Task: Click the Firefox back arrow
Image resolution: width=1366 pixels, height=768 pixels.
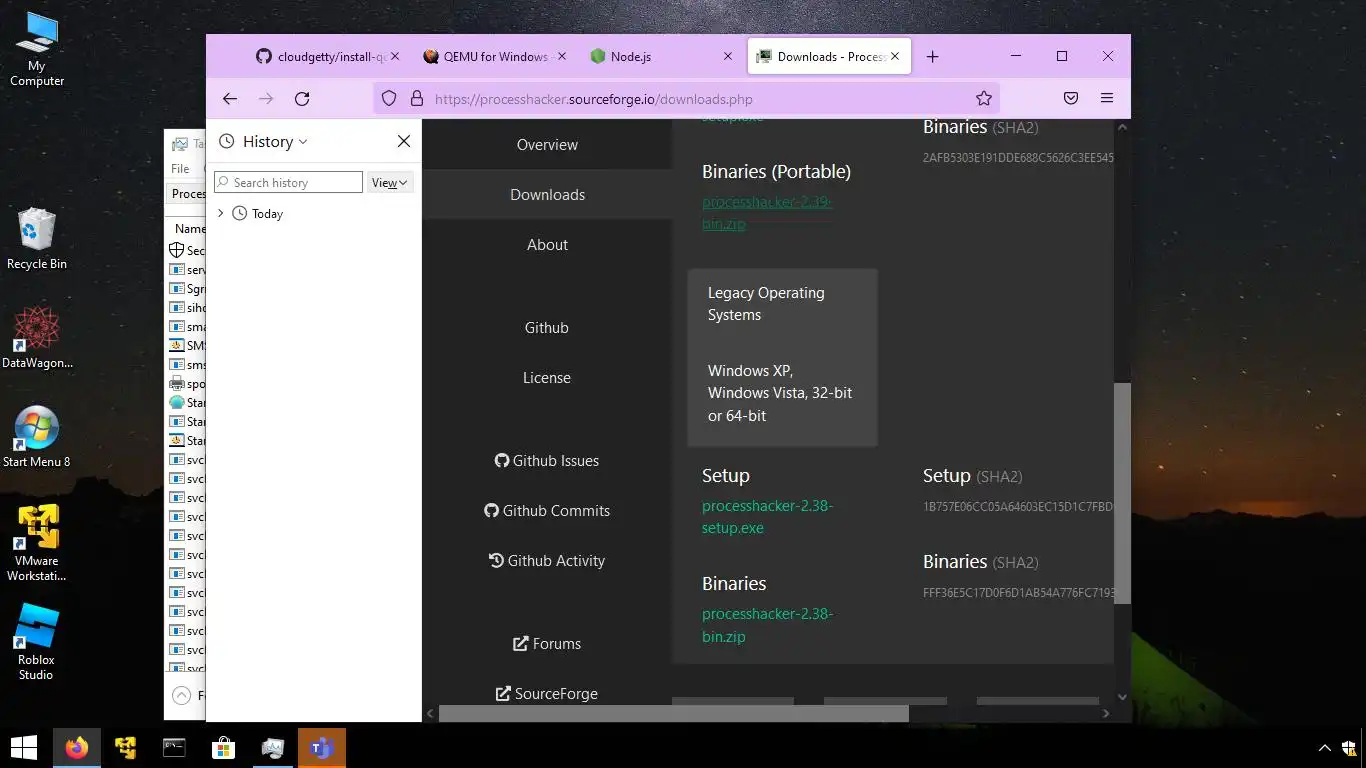Action: tap(230, 98)
